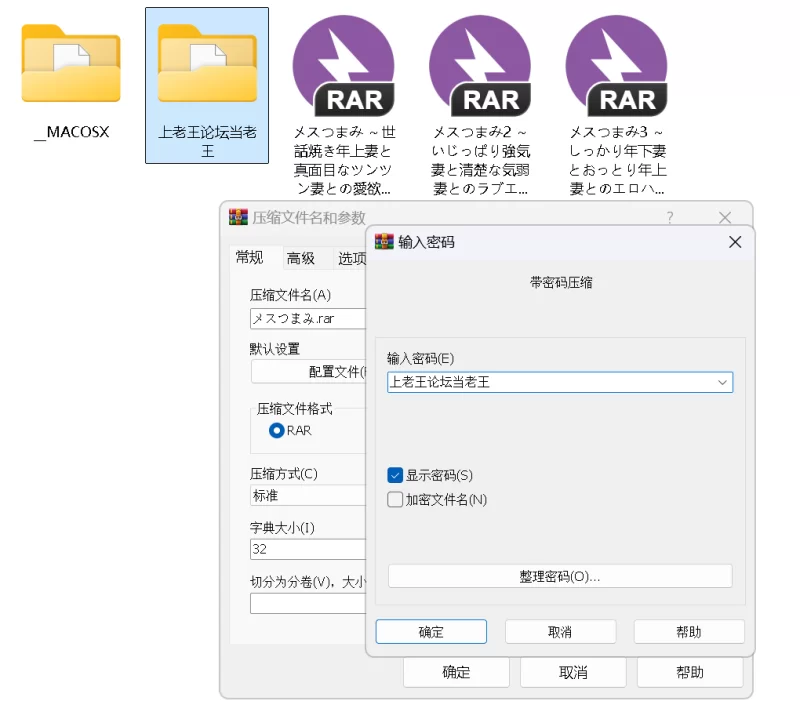This screenshot has width=800, height=719.
Task: Click the 压缩文件名 メスつまみ.rar field
Action: point(308,318)
